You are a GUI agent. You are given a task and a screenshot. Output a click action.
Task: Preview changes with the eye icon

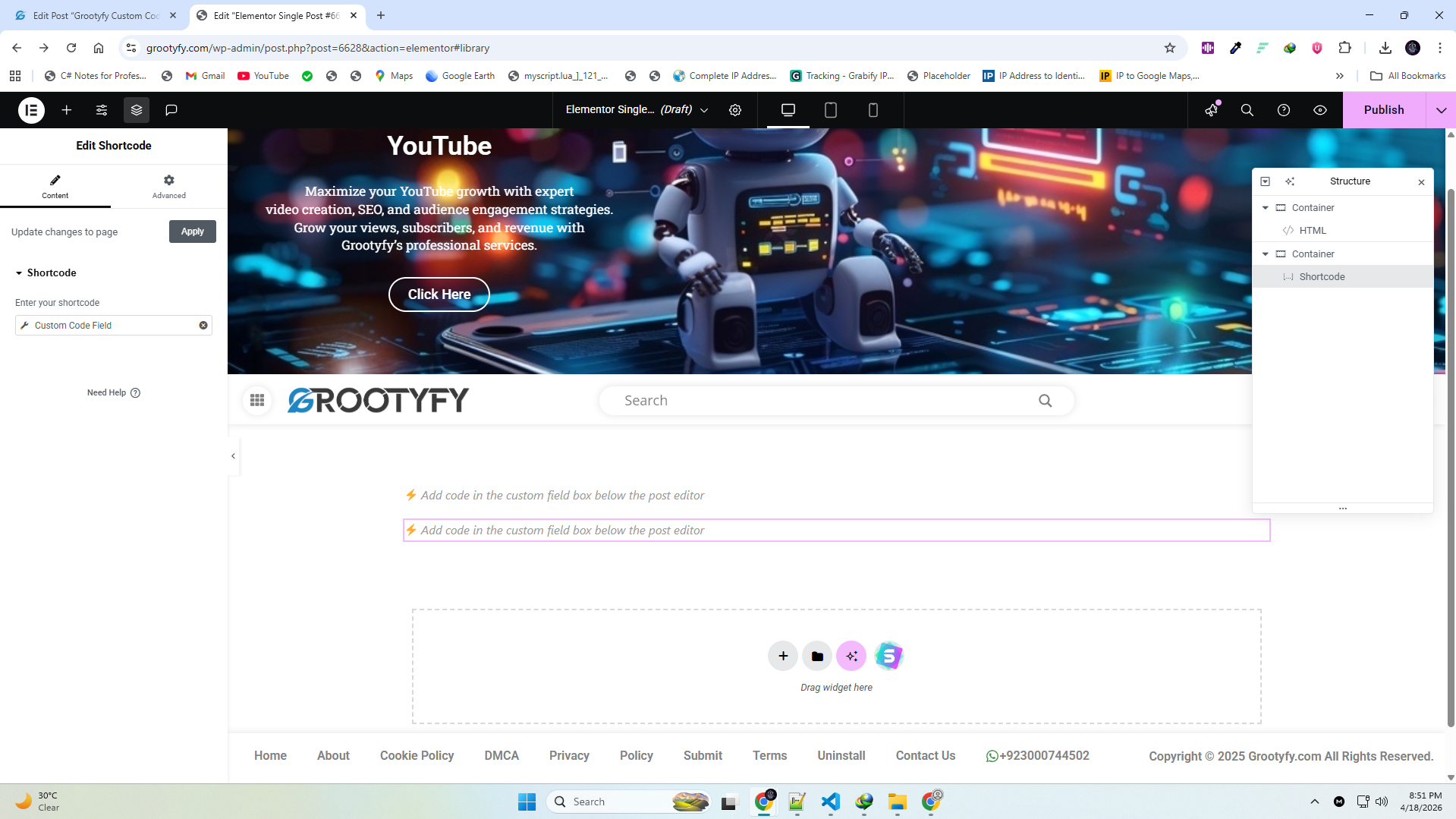pyautogui.click(x=1320, y=110)
